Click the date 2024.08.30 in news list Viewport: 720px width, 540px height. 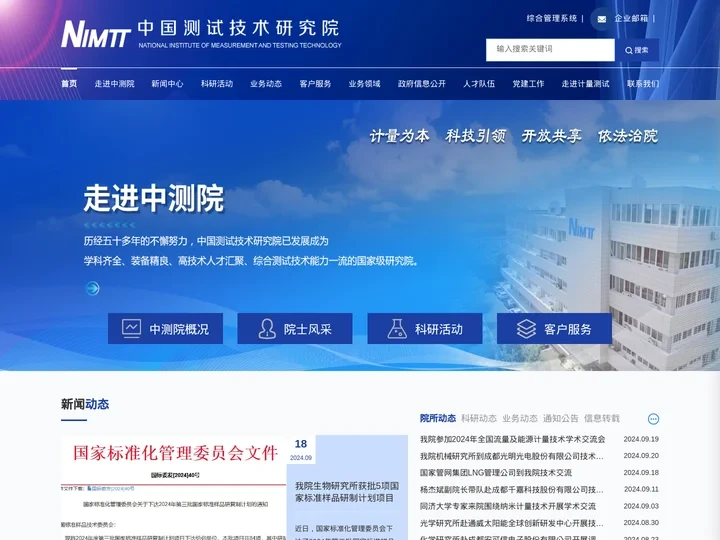click(641, 523)
